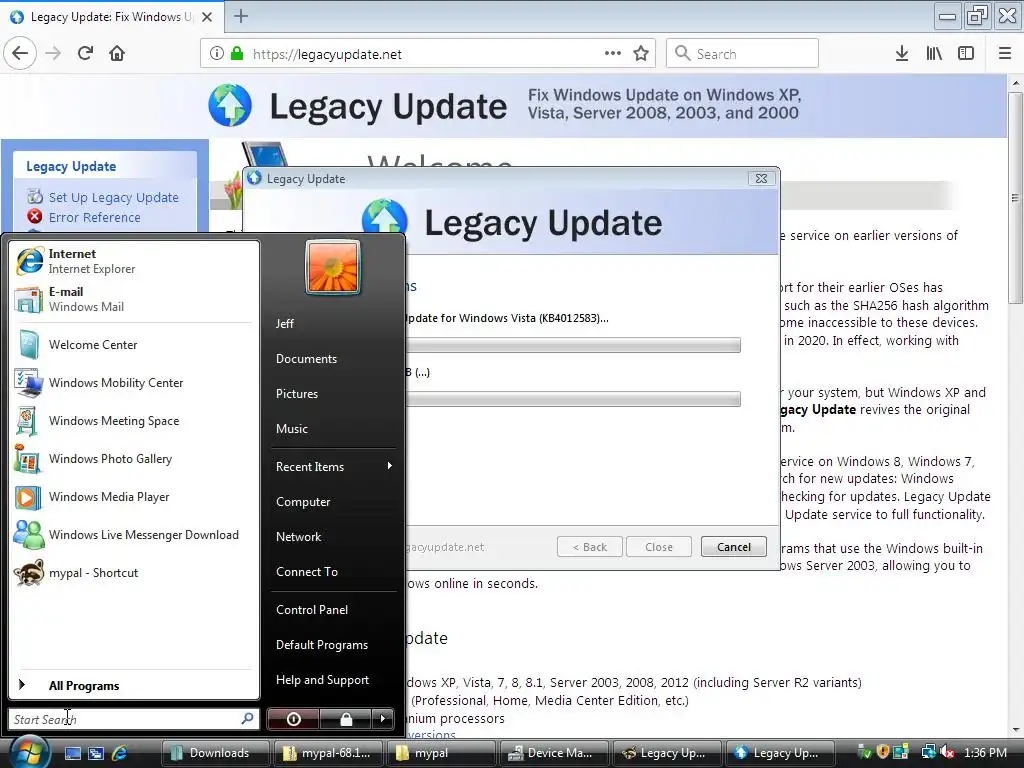The height and width of the screenshot is (768, 1024).
Task: Open Computer from Start menu
Action: [334, 502]
